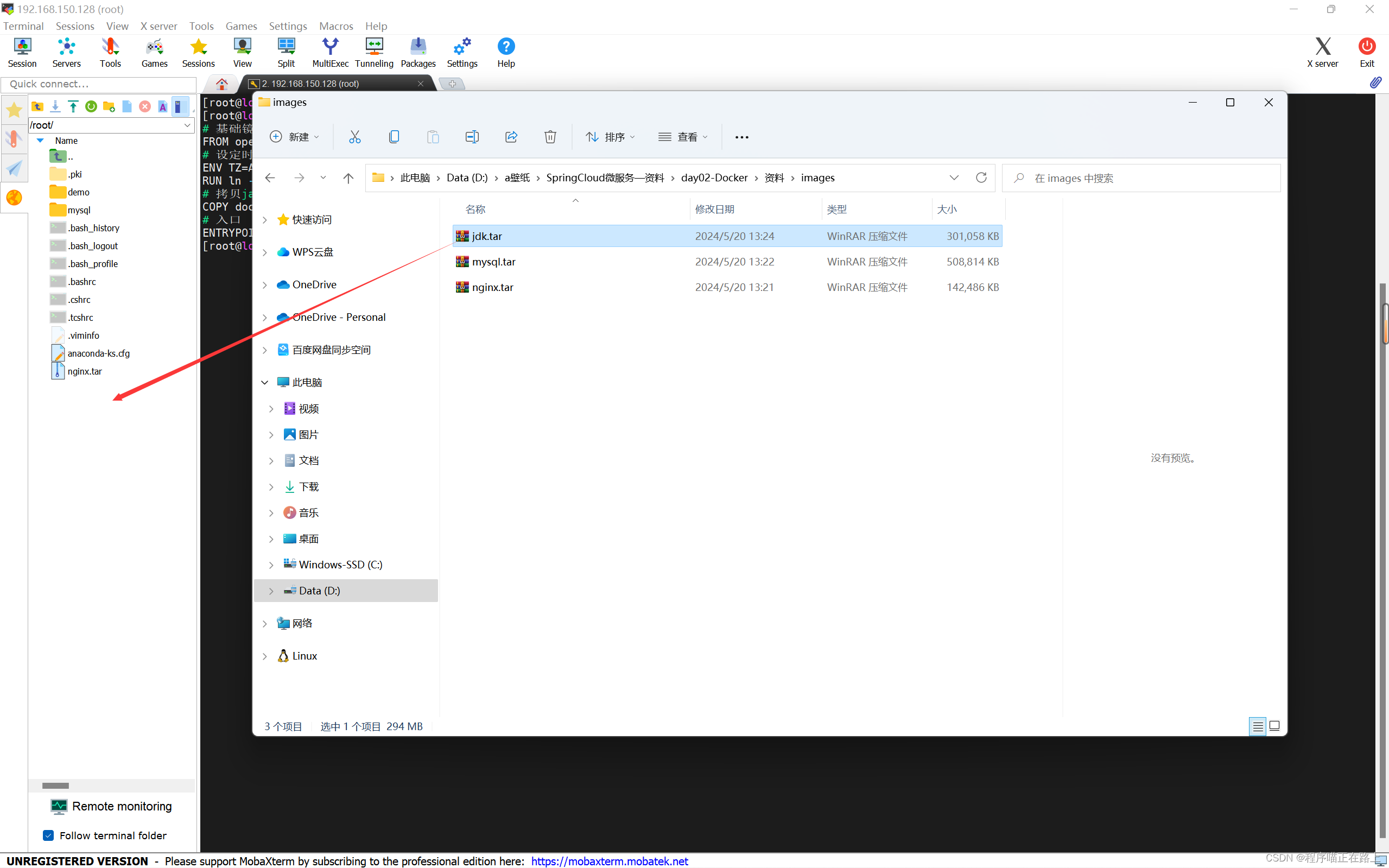
Task: Click Terminal menu in MobaXterm
Action: click(23, 26)
